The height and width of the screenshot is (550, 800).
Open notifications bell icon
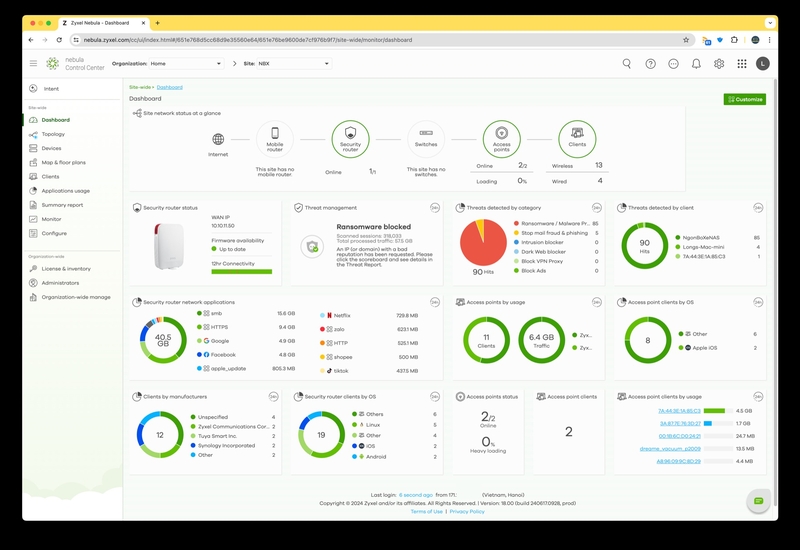click(x=696, y=64)
